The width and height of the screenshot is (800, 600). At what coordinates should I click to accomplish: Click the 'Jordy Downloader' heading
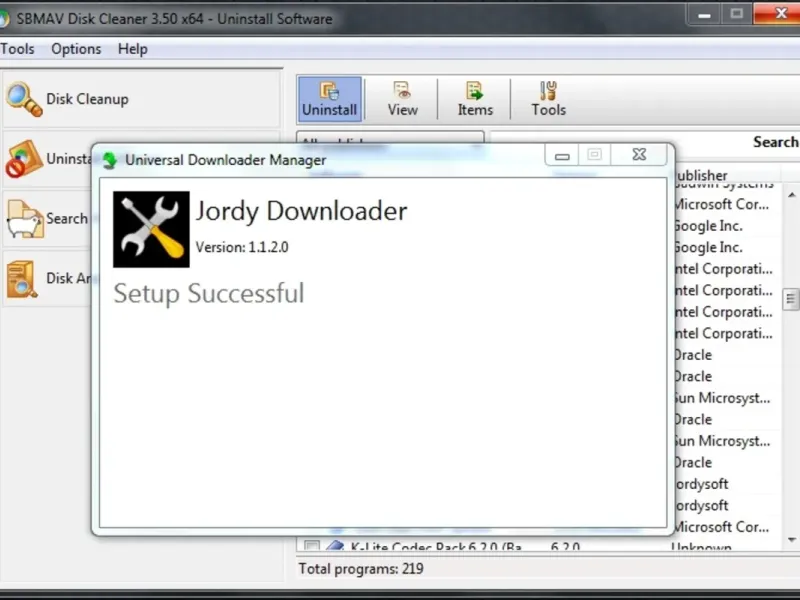(301, 211)
